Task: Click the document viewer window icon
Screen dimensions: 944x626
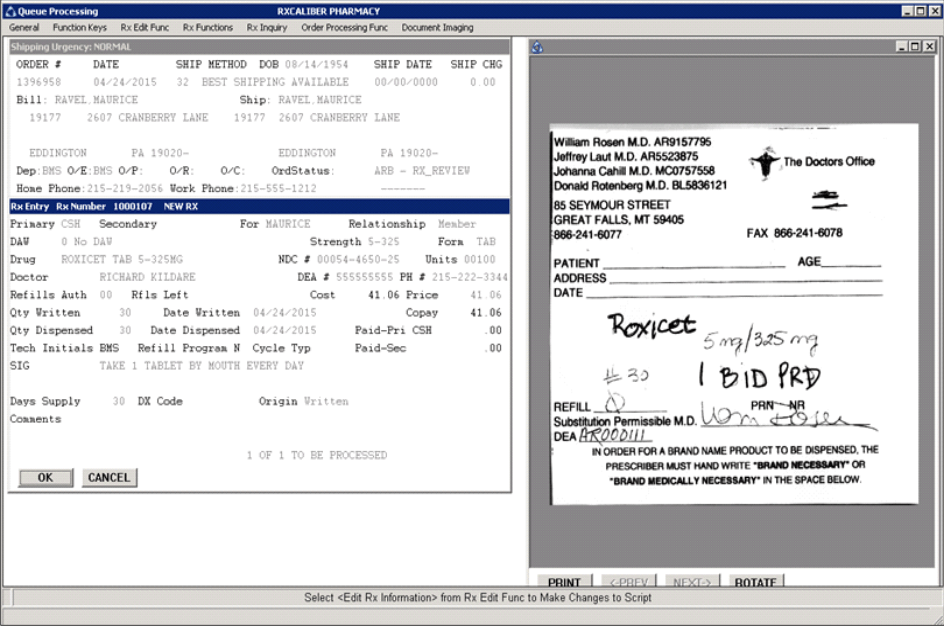Action: click(537, 47)
